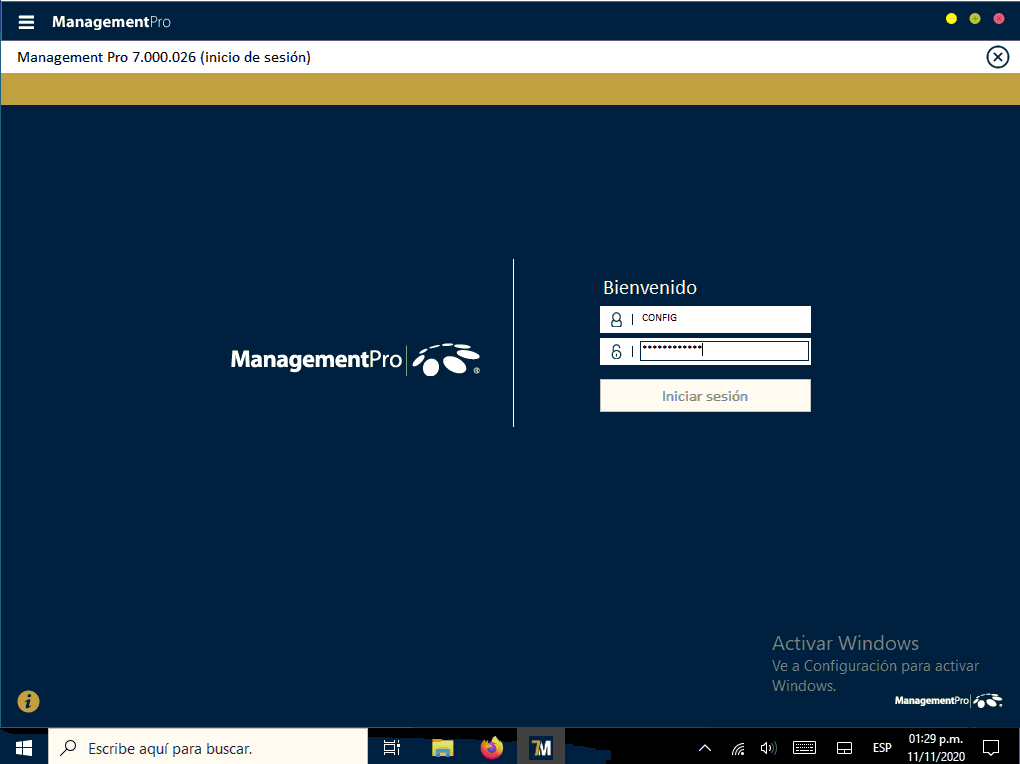Viewport: 1020px width, 764px height.
Task: Open File Explorer from the taskbar
Action: (443, 747)
